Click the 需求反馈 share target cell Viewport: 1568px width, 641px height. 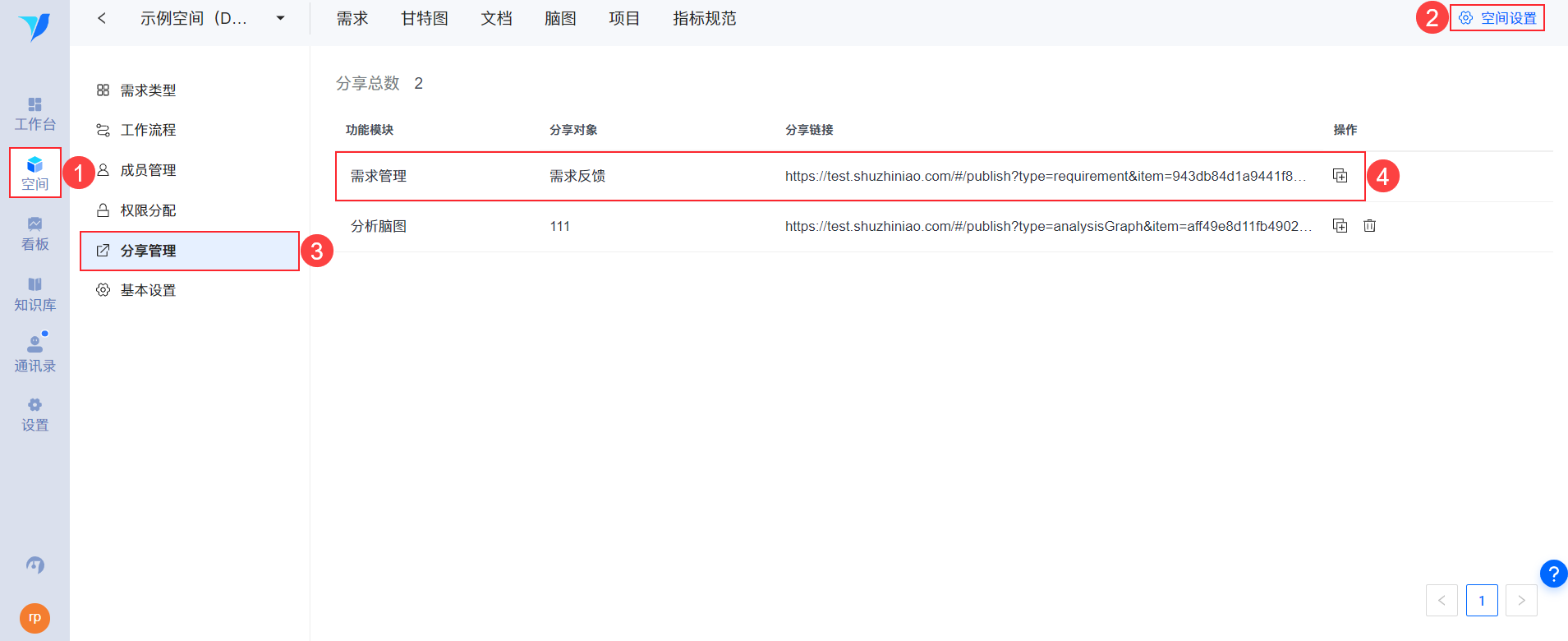tap(577, 176)
